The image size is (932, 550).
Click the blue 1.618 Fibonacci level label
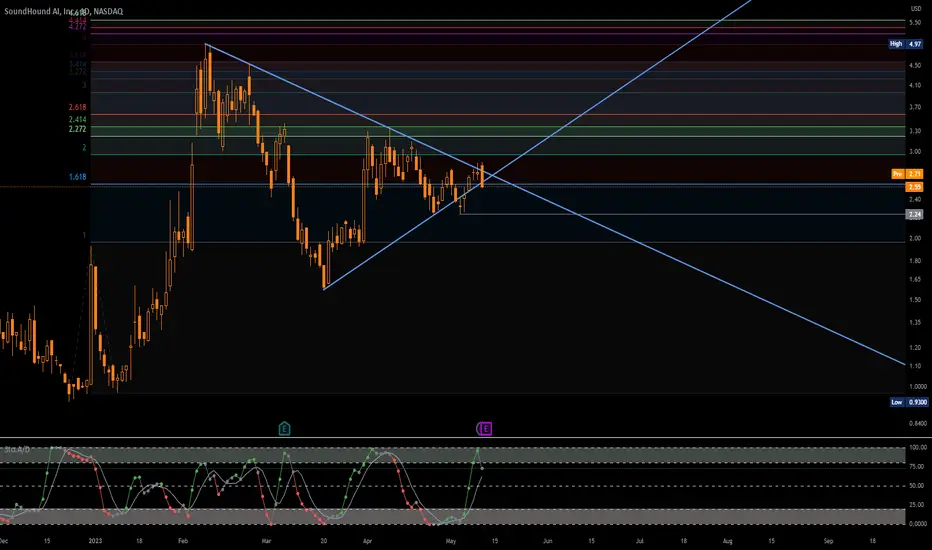point(77,177)
